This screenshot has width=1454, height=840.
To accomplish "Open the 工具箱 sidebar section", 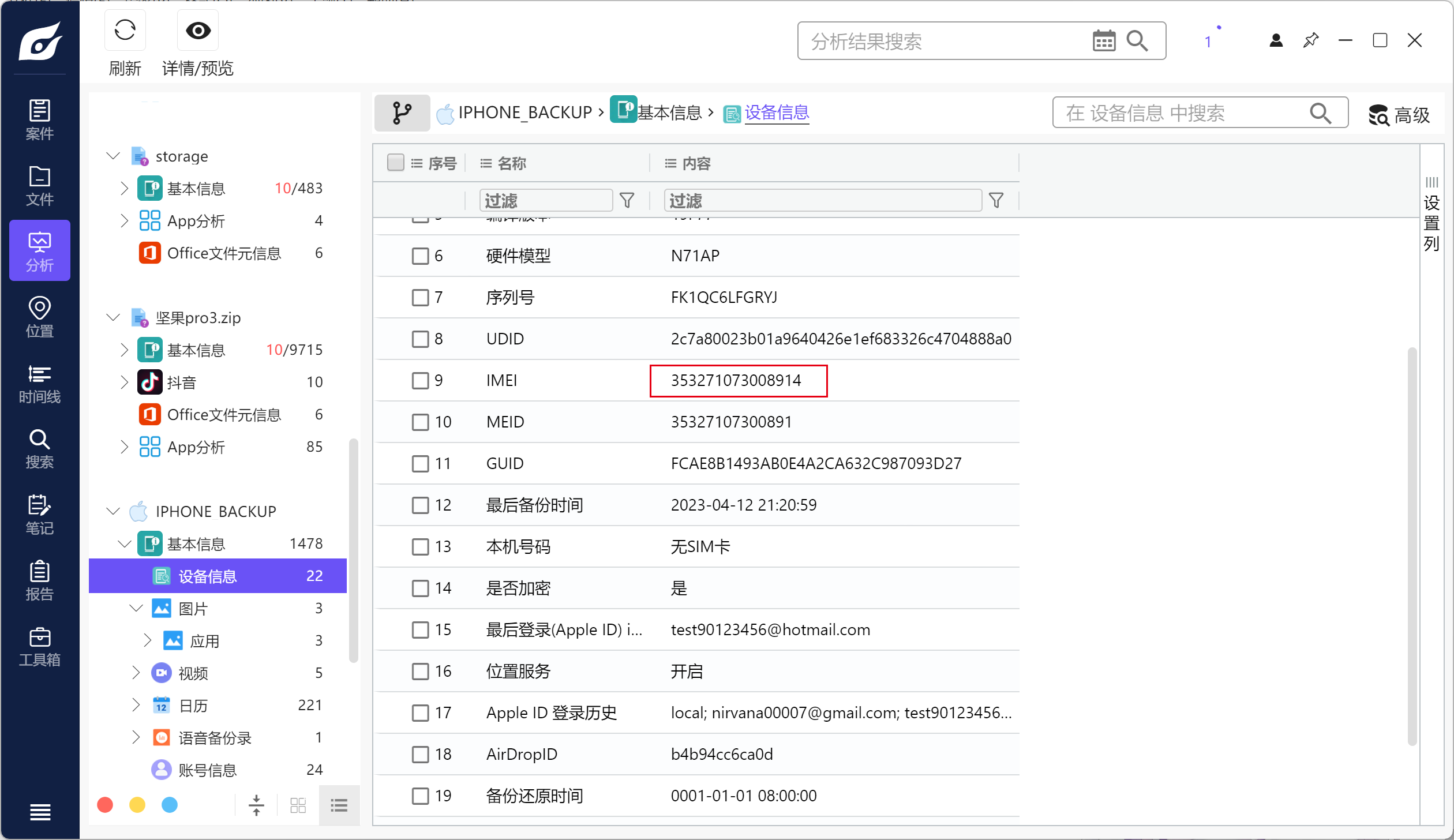I will click(39, 646).
